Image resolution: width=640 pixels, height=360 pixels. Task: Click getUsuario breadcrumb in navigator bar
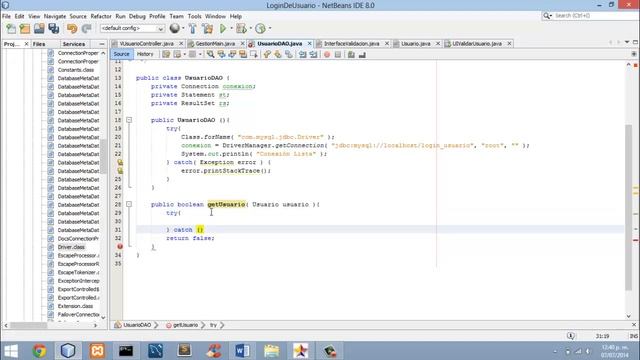185,325
